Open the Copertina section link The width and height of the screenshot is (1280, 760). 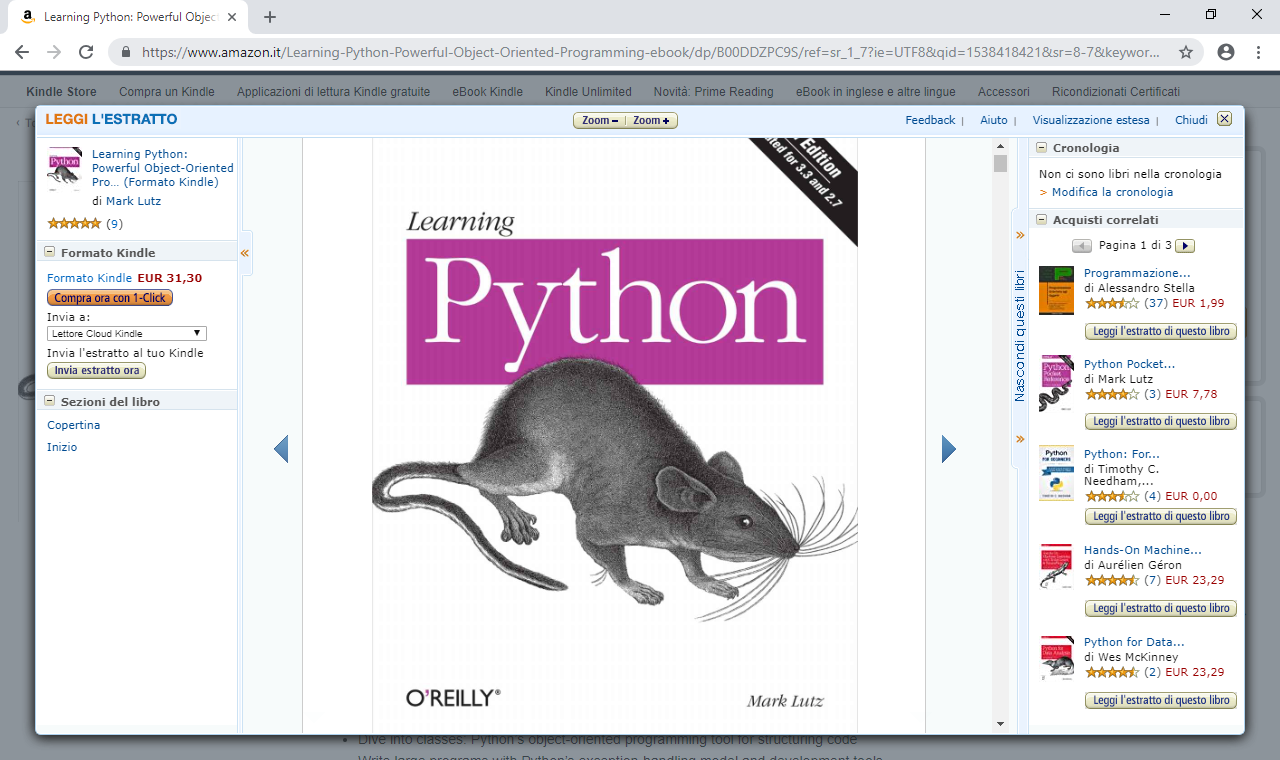[x=74, y=425]
